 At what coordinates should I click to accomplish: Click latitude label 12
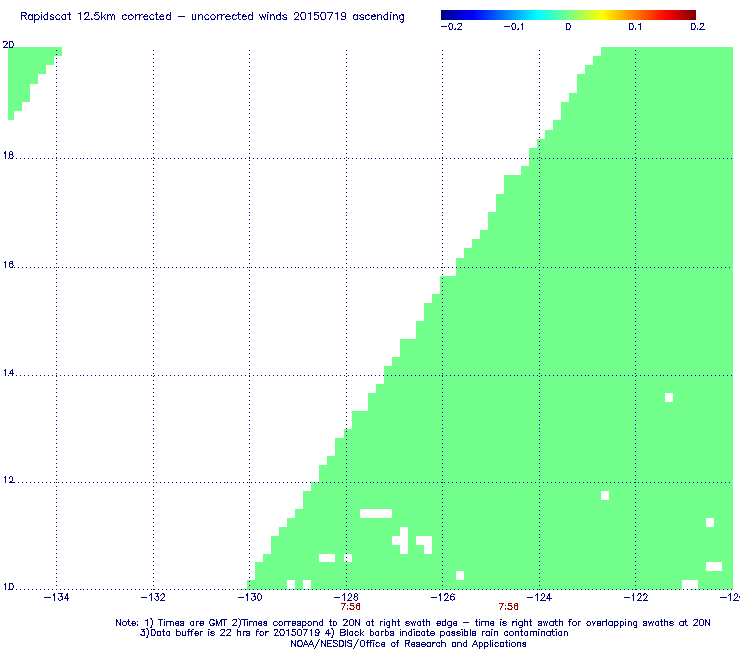pos(8,480)
